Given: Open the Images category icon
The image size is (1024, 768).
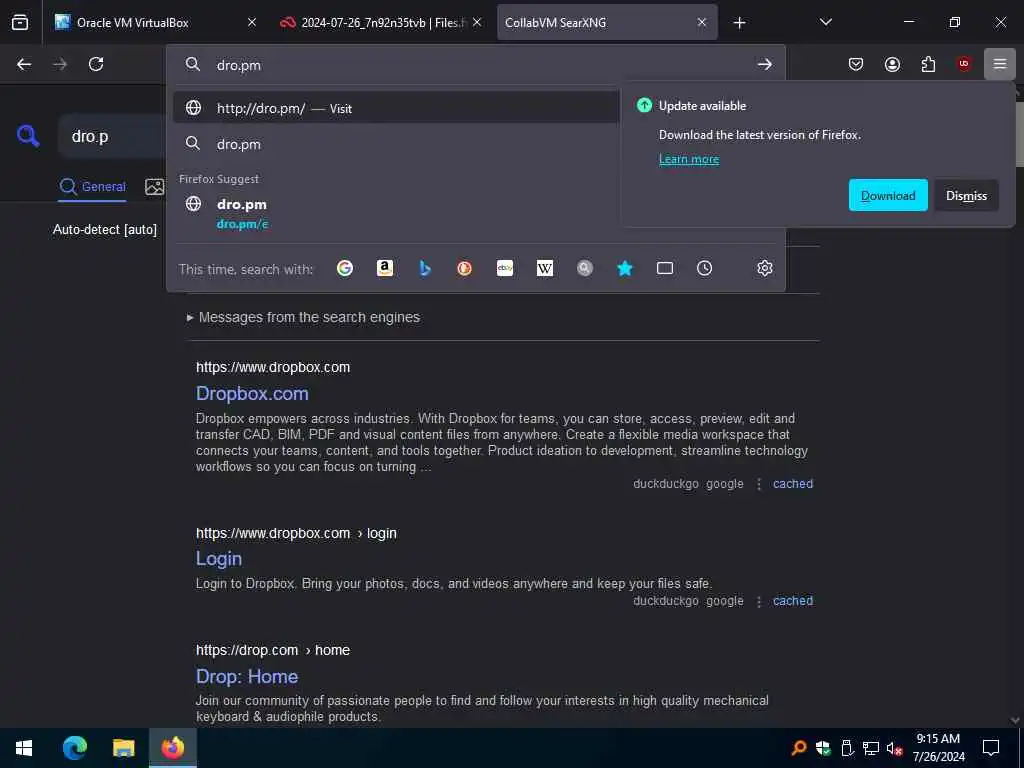Looking at the screenshot, I should (x=155, y=187).
